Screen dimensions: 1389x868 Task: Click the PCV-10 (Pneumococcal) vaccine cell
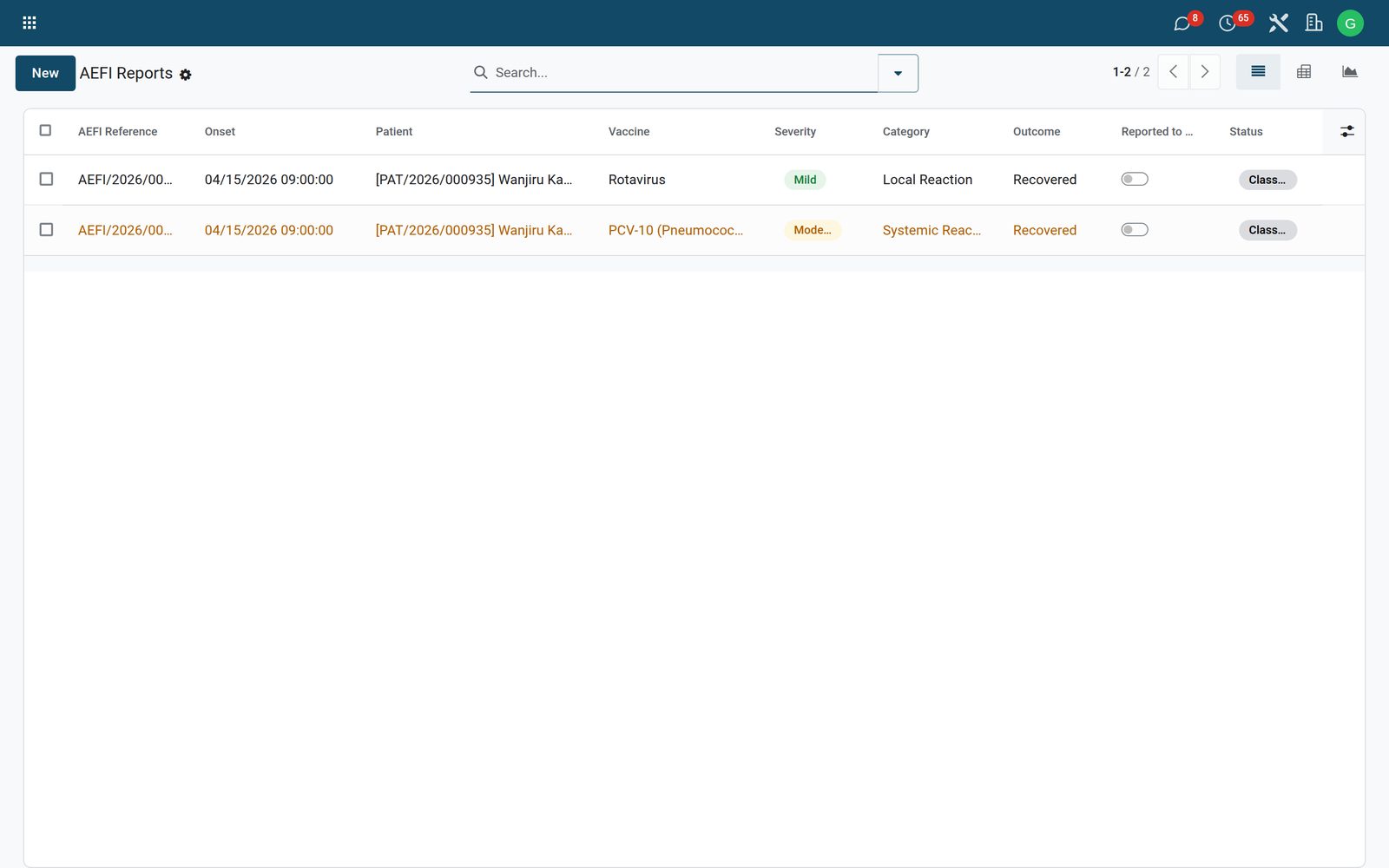click(675, 230)
